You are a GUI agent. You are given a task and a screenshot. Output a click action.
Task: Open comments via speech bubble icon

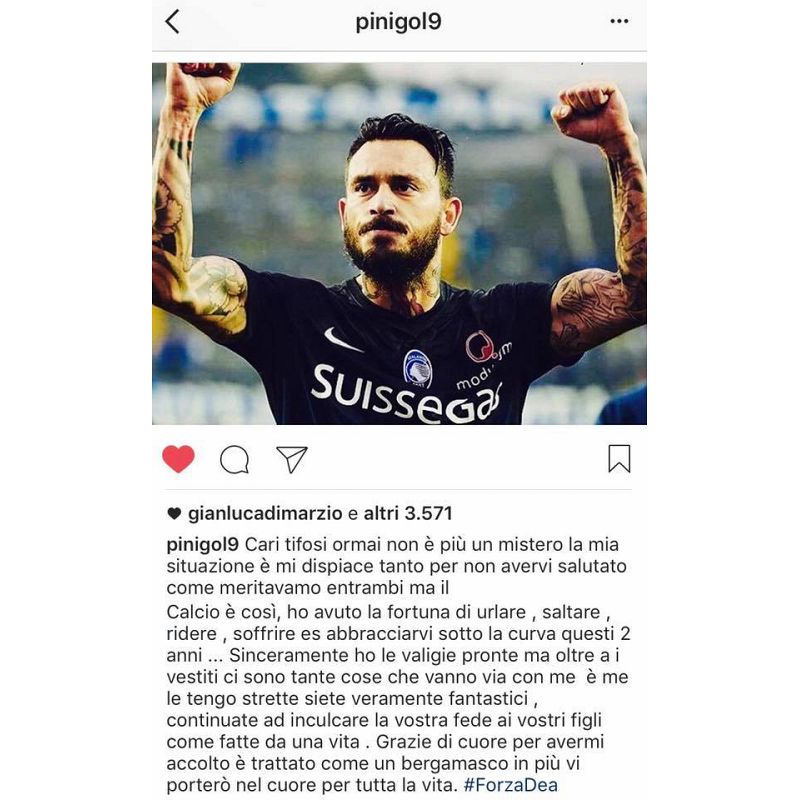[235, 459]
